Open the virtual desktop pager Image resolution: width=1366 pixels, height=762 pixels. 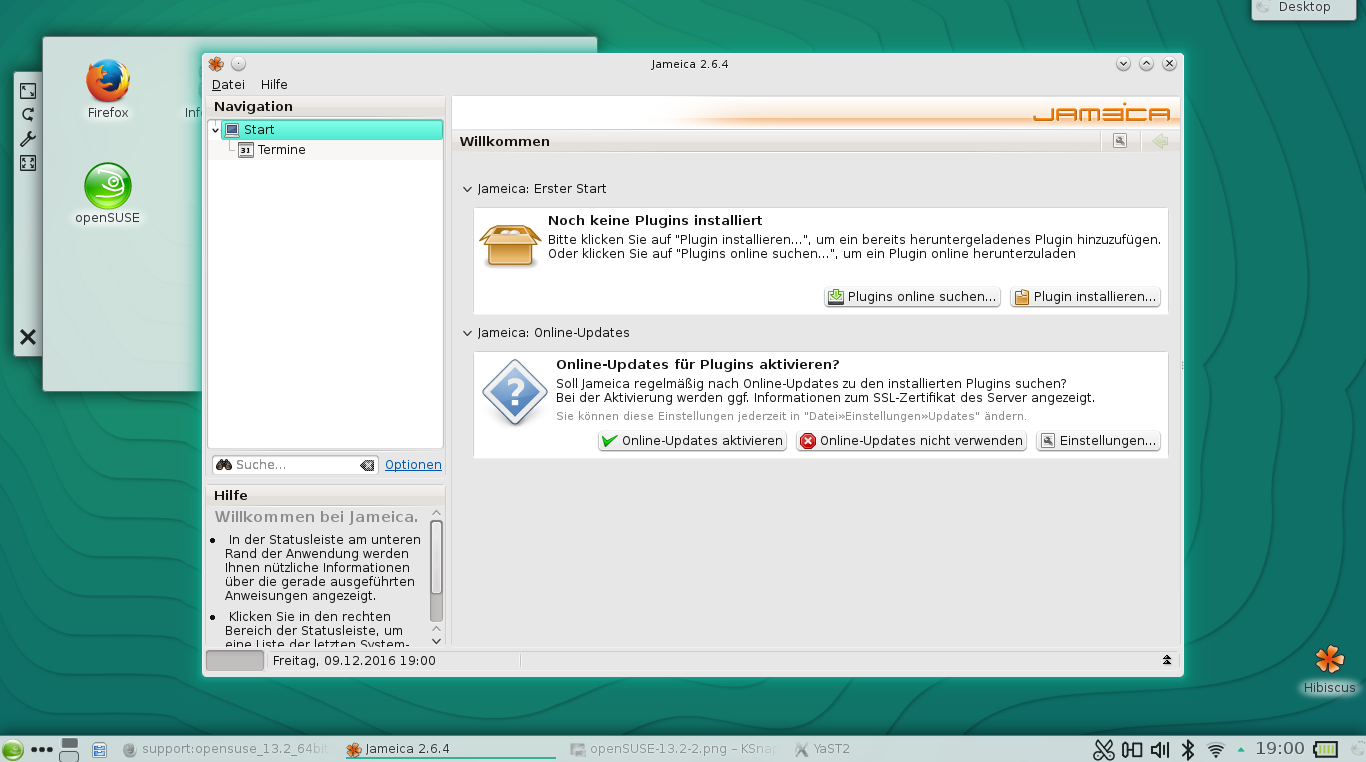tap(69, 749)
